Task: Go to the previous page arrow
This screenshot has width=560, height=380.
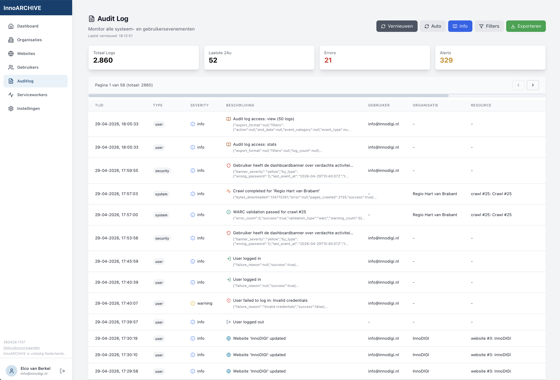Action: point(518,85)
